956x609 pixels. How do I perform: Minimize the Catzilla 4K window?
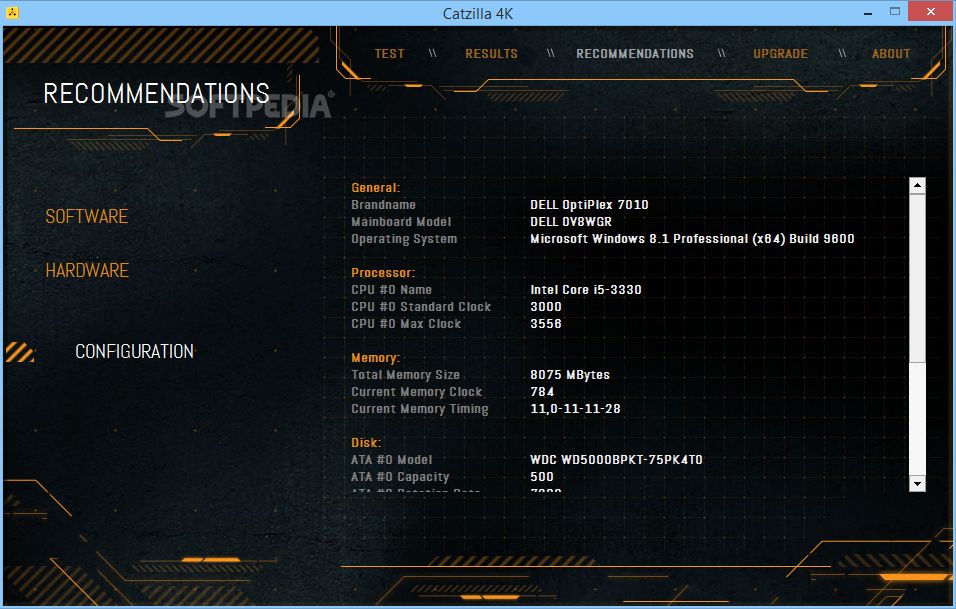(x=868, y=12)
